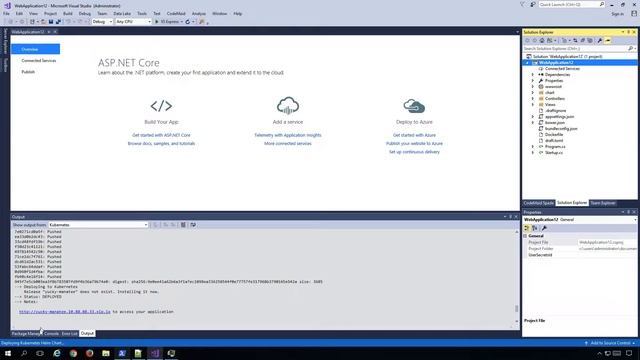640x360 pixels.
Task: Click the Save toolbar icon
Action: pos(51,22)
